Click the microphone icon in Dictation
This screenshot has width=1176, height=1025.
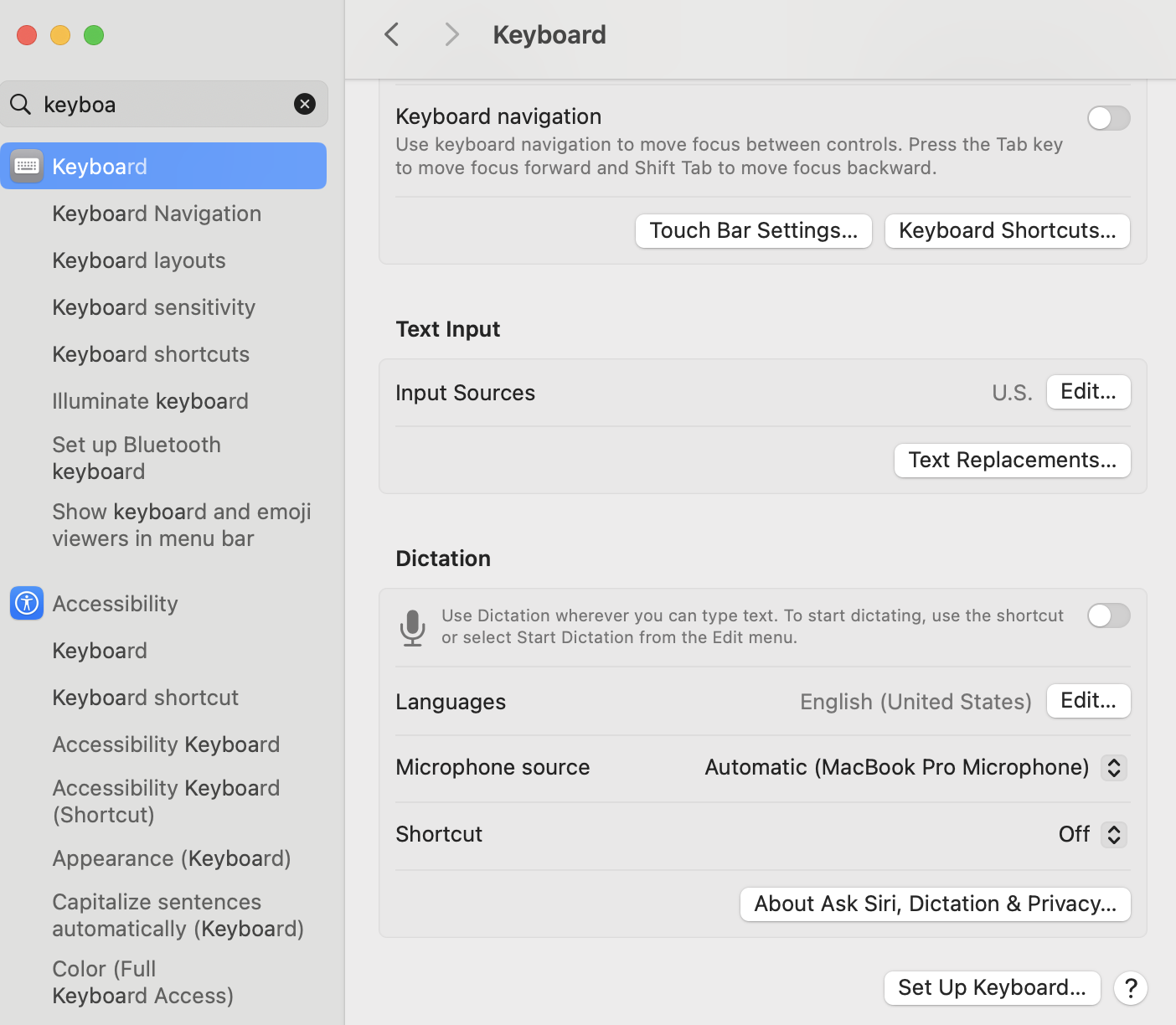click(x=412, y=627)
